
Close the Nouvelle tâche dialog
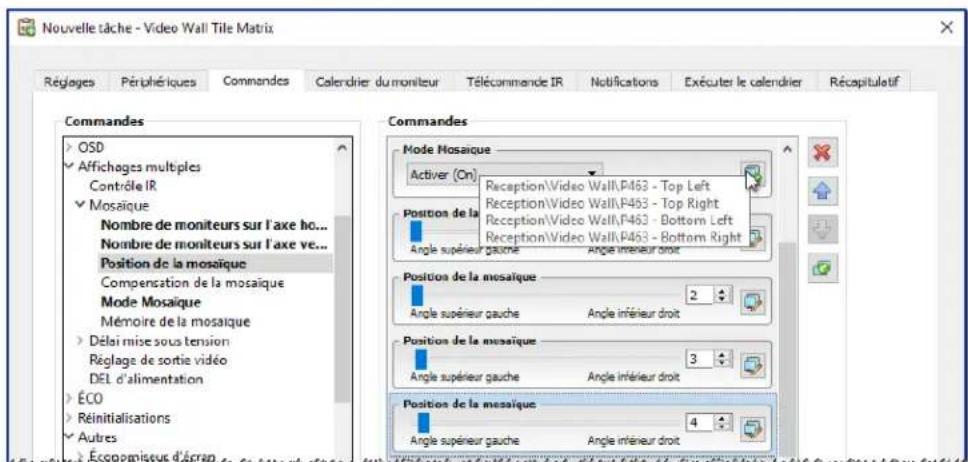(x=946, y=28)
